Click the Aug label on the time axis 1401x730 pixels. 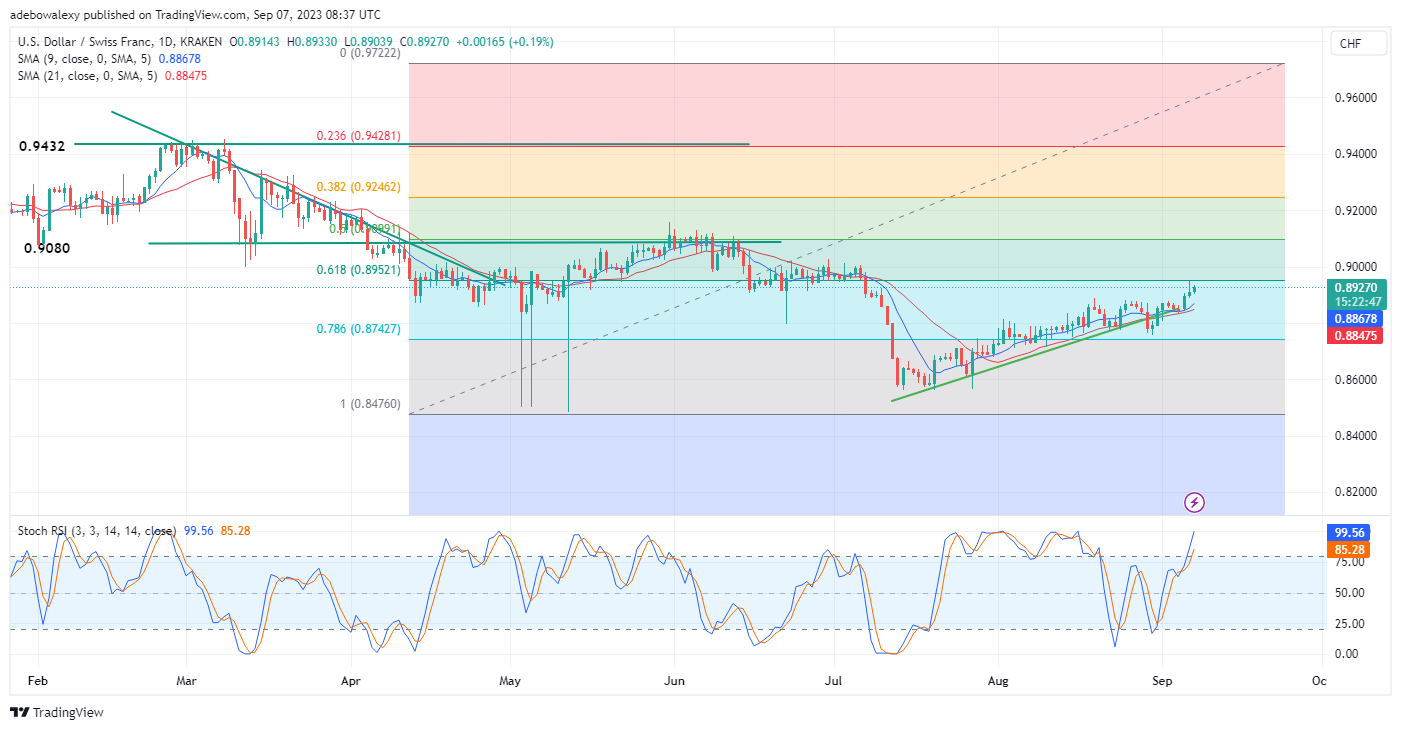point(997,681)
